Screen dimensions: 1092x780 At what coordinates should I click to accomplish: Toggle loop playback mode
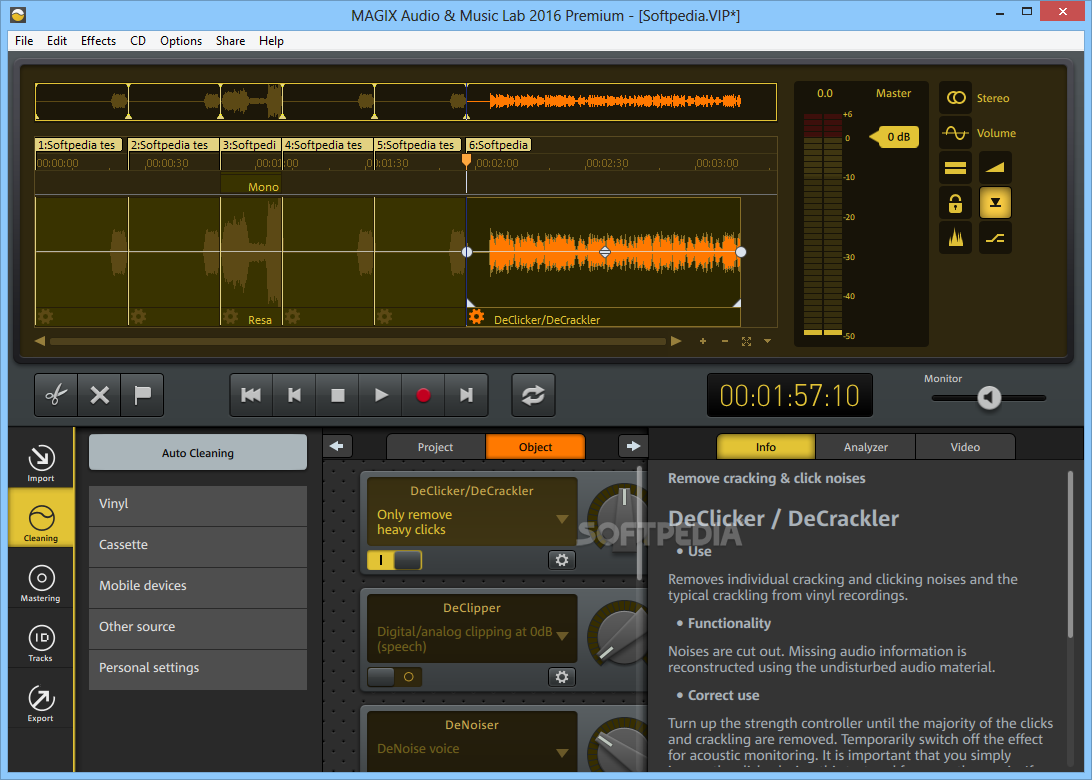pos(533,395)
